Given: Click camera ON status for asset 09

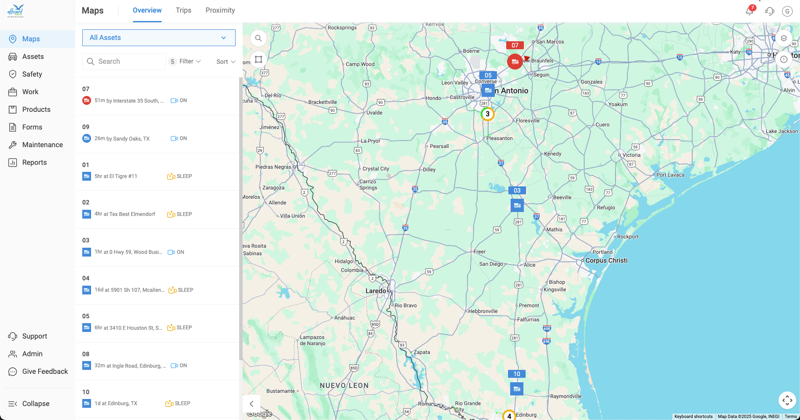Looking at the screenshot, I should tap(179, 138).
